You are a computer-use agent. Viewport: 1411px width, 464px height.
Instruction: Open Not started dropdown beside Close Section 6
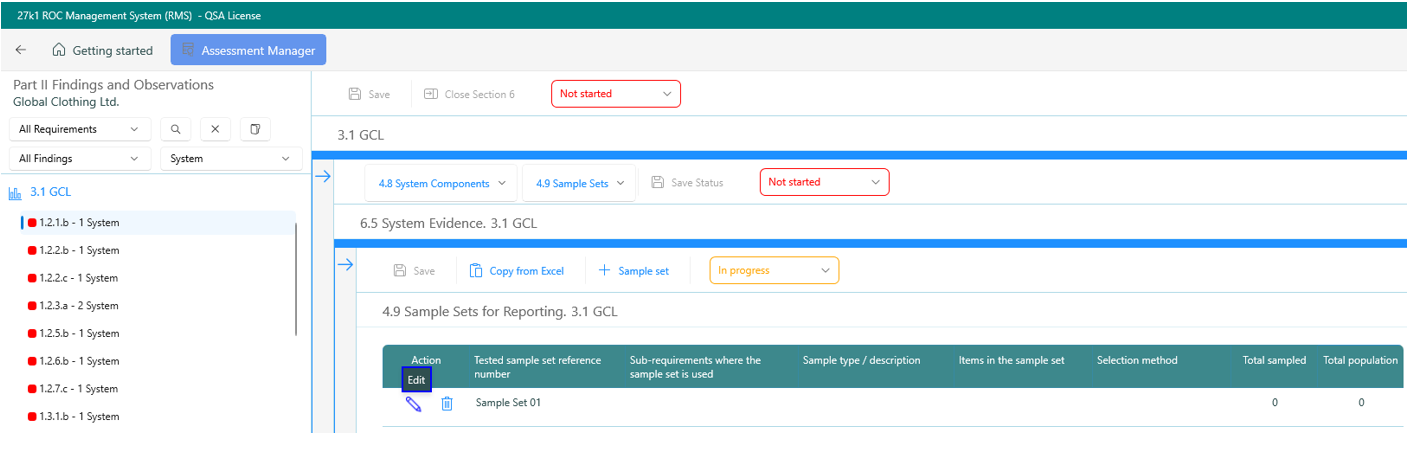point(615,94)
